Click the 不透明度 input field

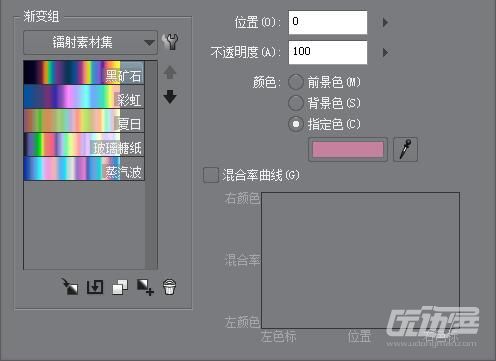point(328,52)
